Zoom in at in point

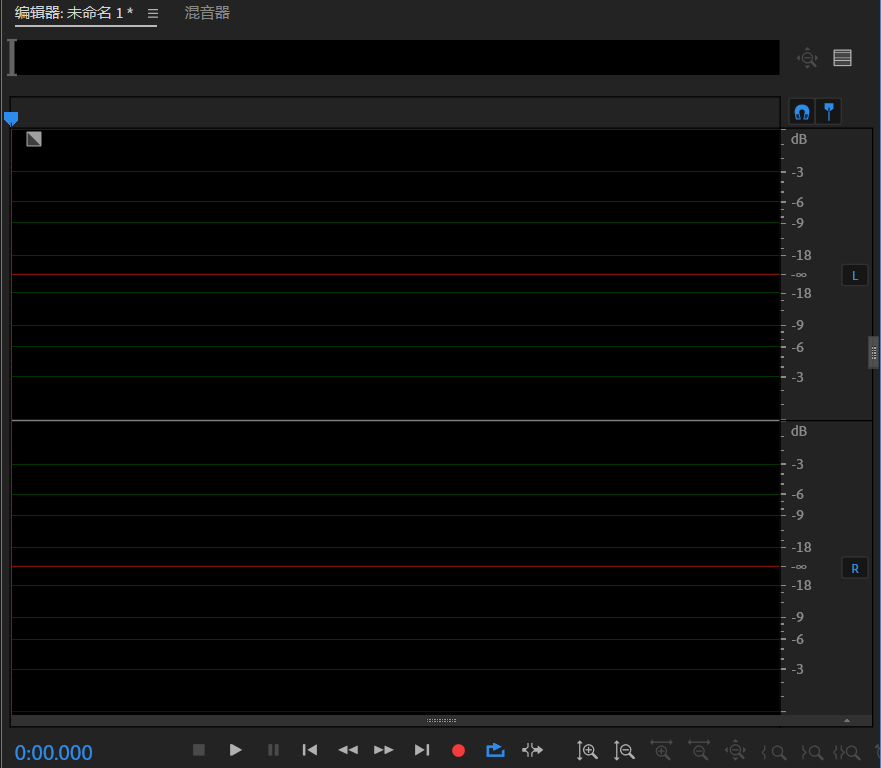point(774,752)
